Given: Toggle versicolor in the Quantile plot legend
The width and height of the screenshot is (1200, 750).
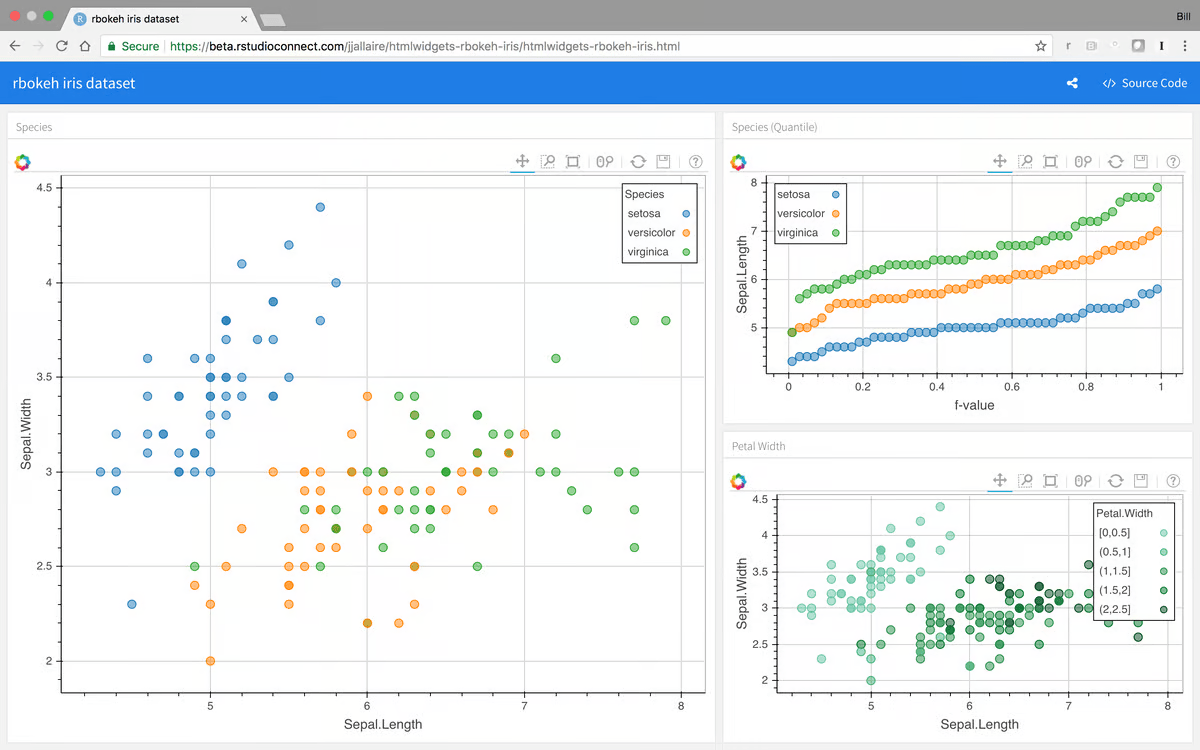Looking at the screenshot, I should [799, 214].
